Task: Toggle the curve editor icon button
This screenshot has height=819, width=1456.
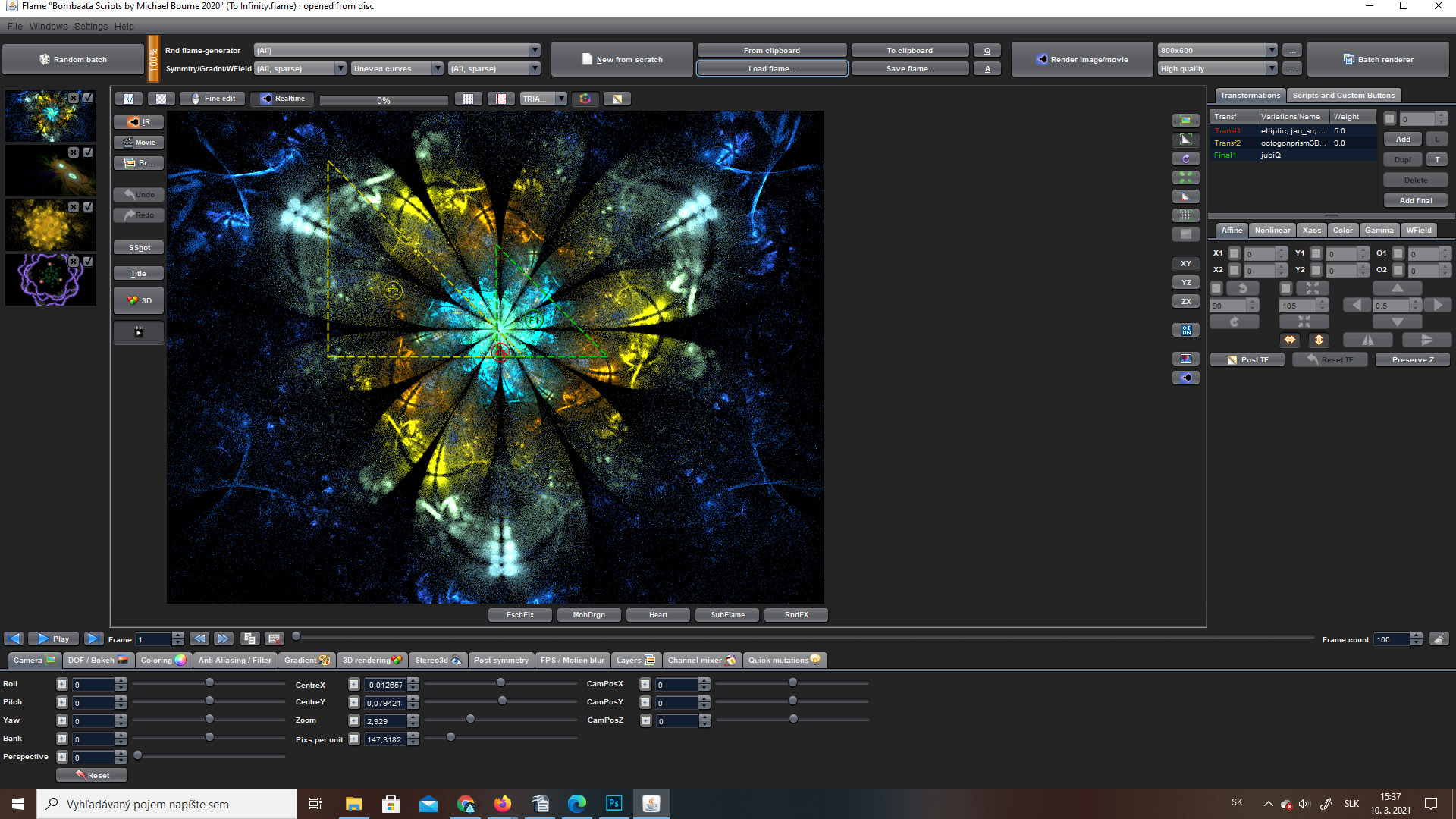Action: (129, 99)
